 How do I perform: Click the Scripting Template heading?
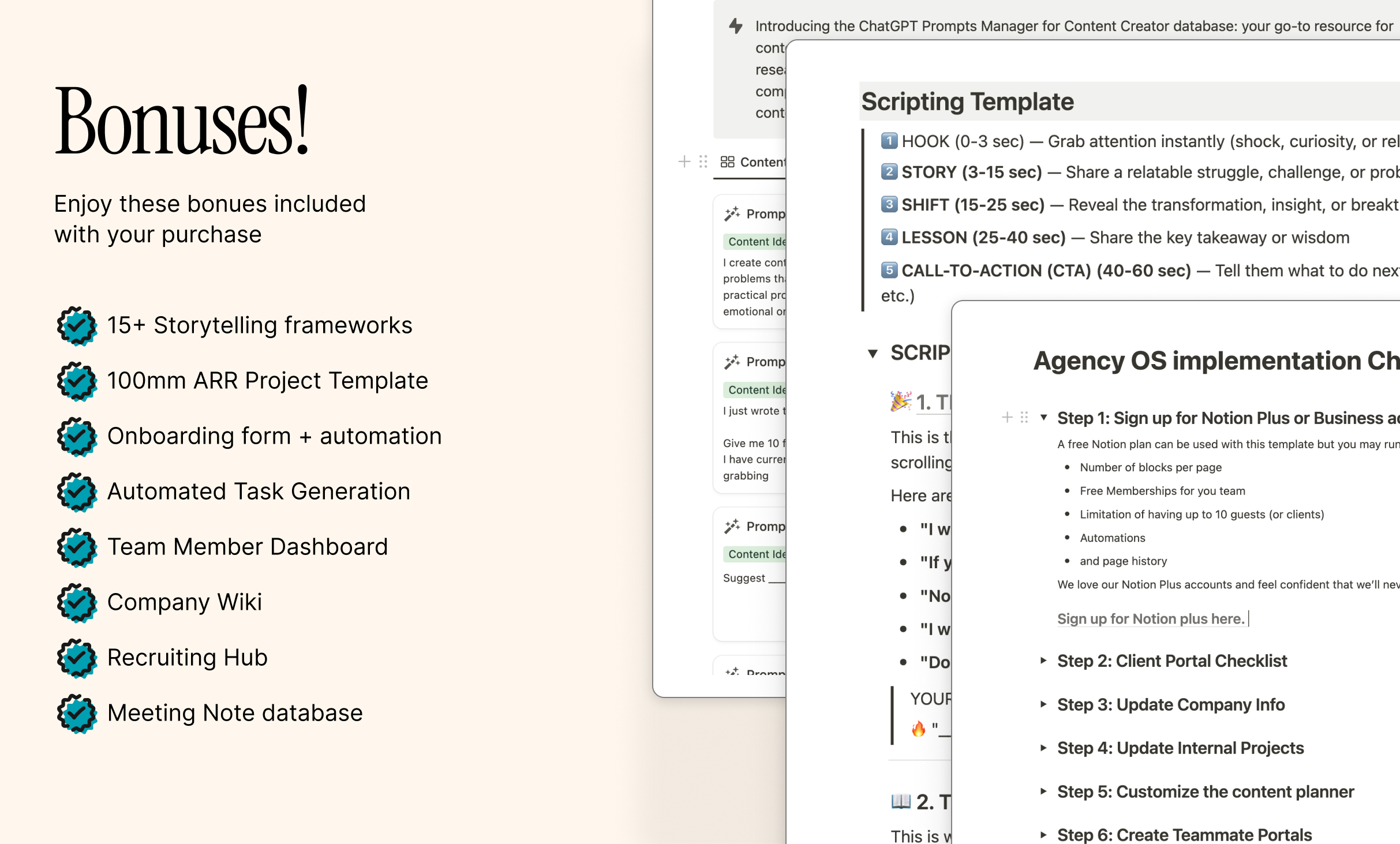967,102
